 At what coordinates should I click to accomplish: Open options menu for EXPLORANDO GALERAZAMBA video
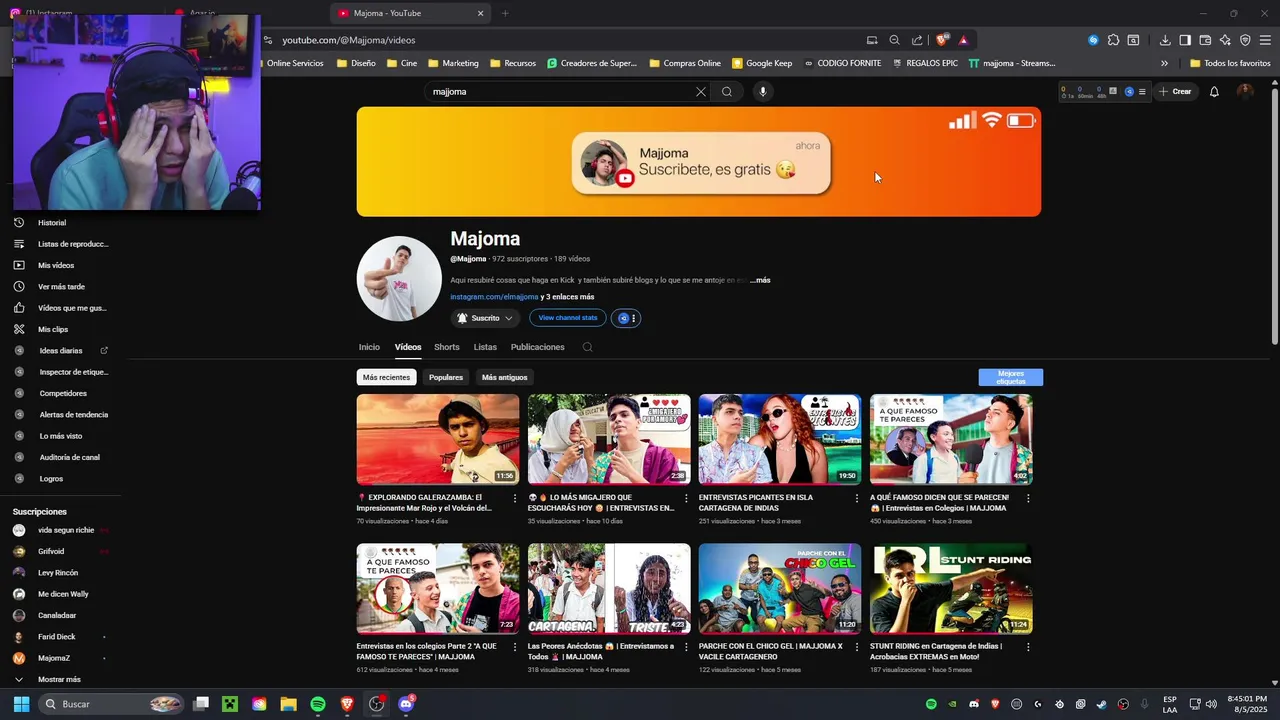(x=515, y=498)
